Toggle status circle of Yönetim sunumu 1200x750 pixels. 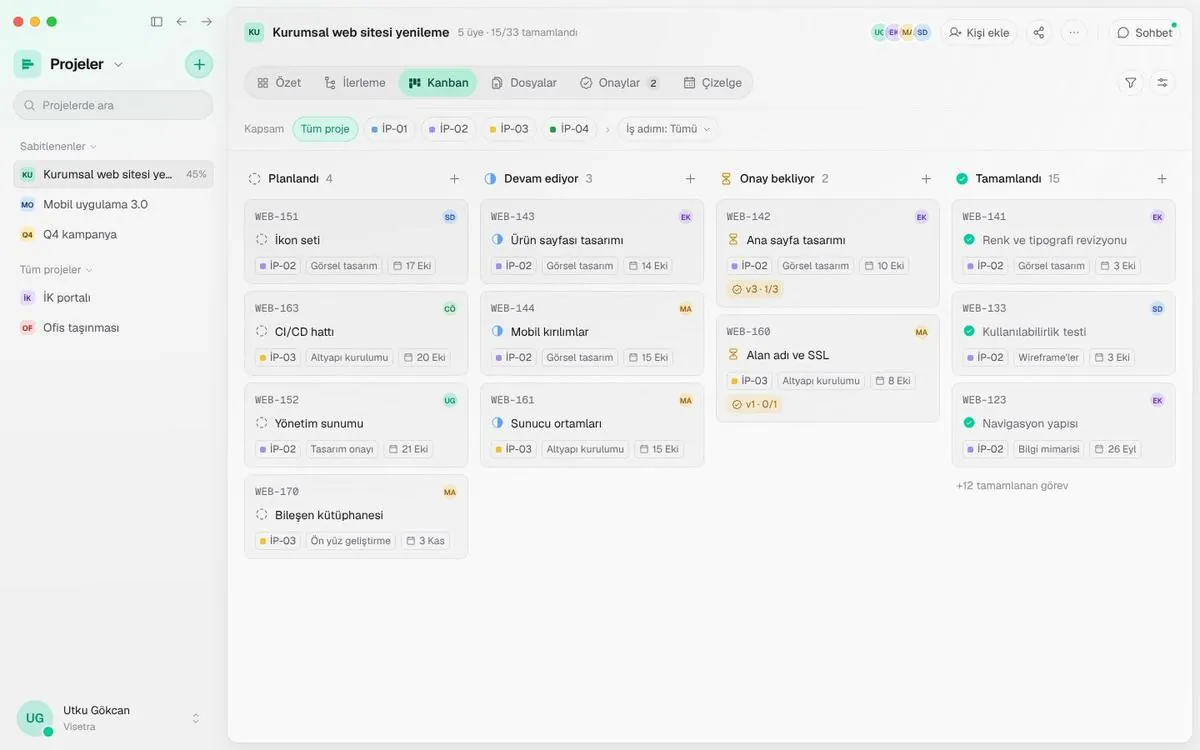[x=262, y=424]
